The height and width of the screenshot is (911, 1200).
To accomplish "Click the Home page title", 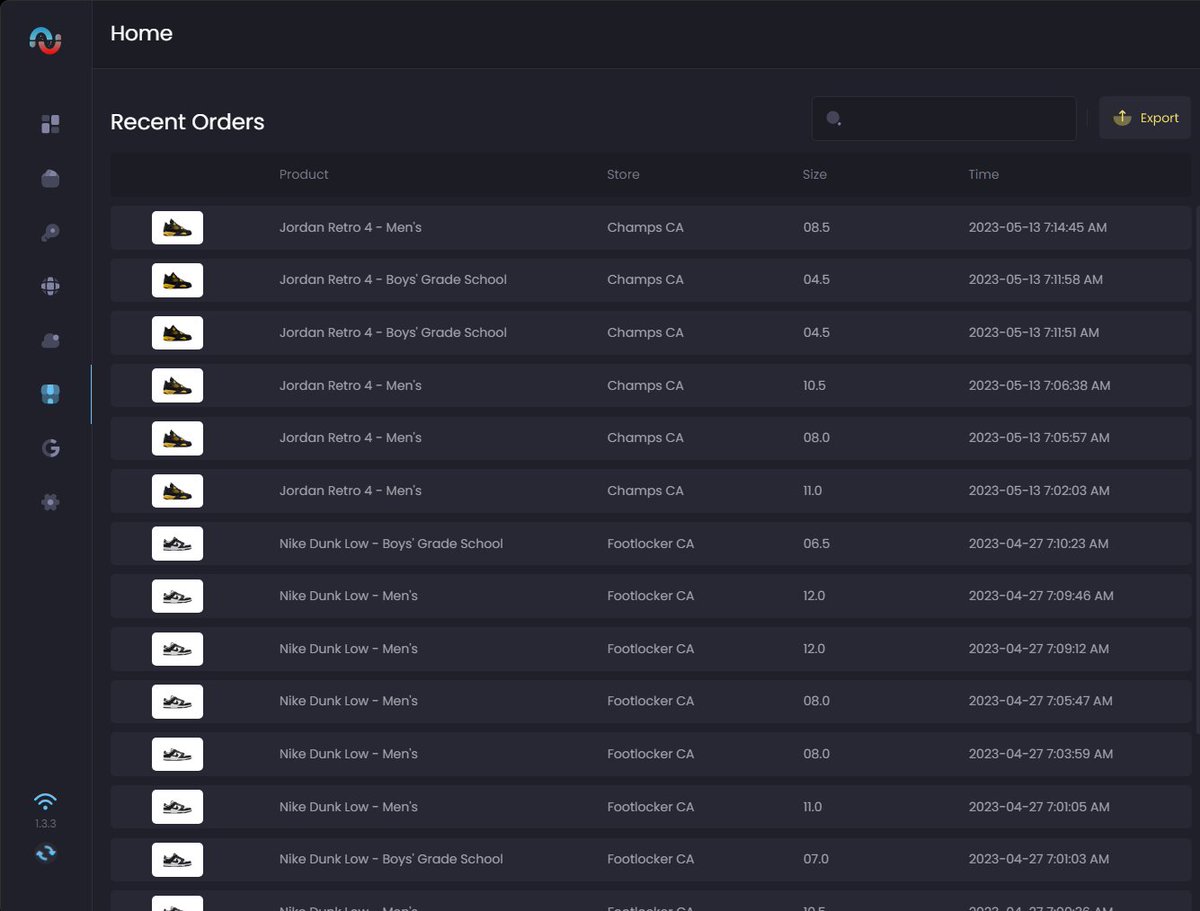I will (x=141, y=33).
